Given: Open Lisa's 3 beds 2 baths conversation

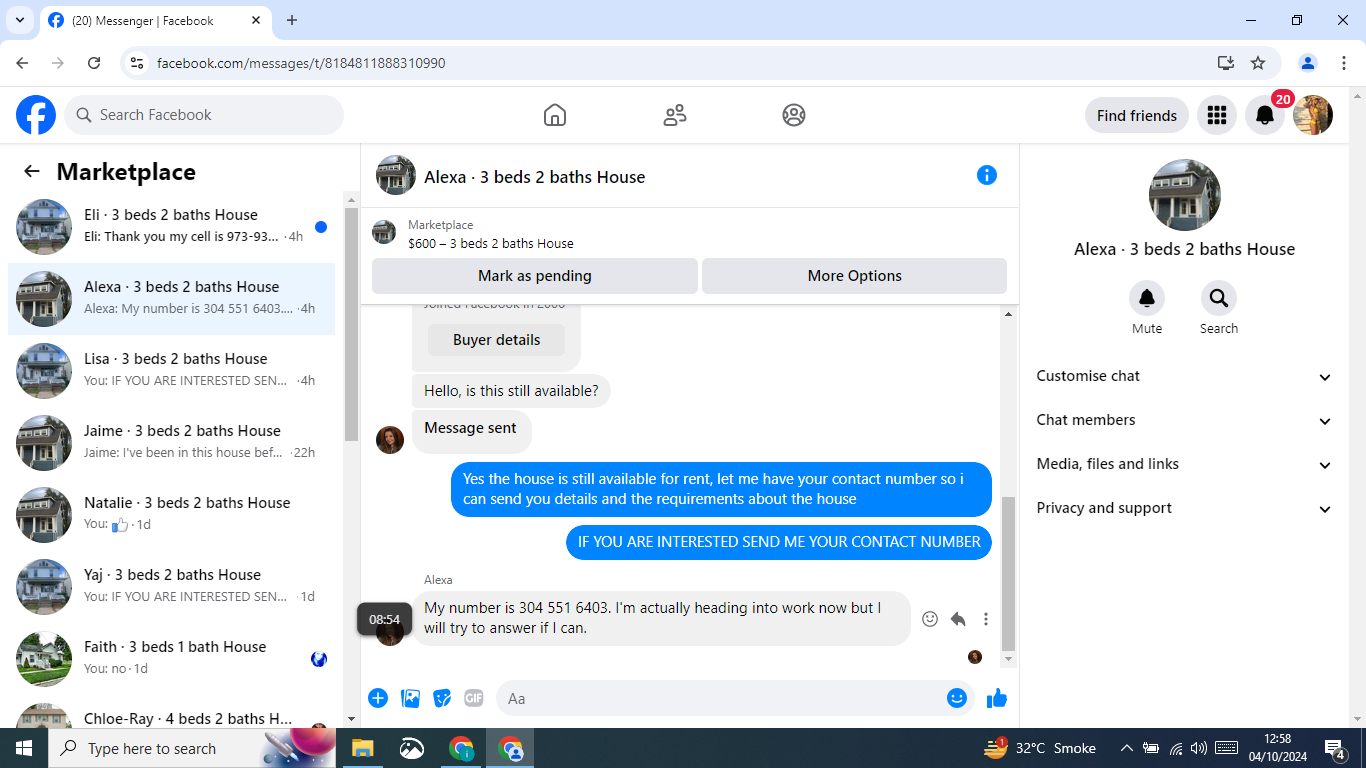Looking at the screenshot, I should [172, 371].
